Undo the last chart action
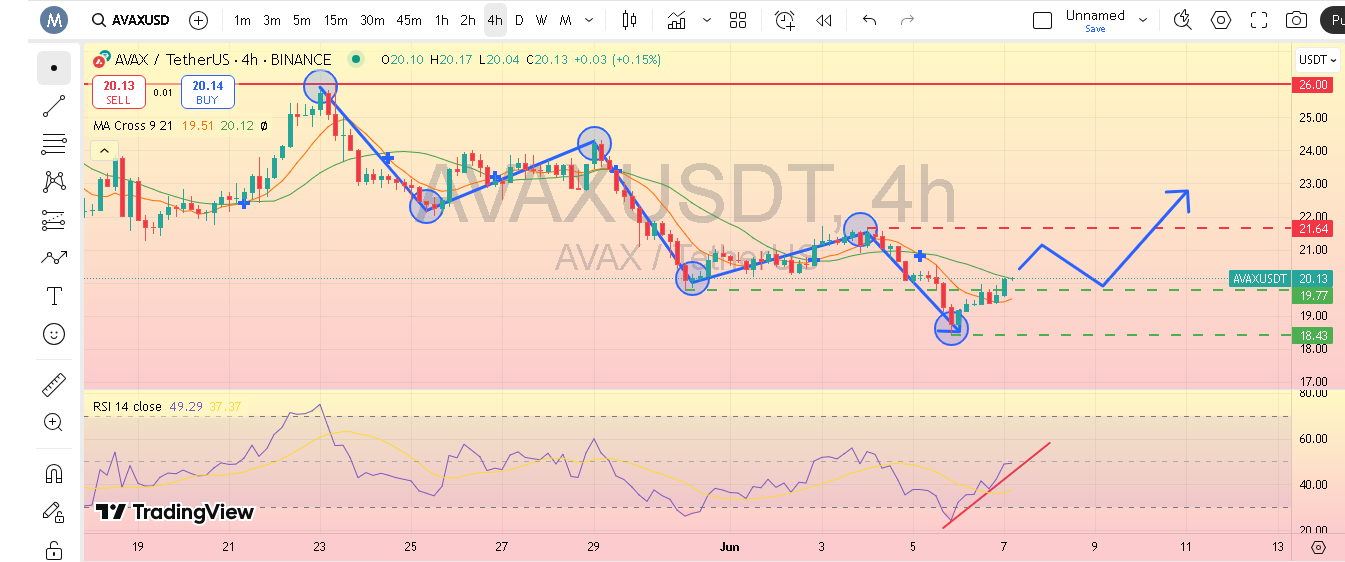This screenshot has height=562, width=1345. tap(869, 20)
